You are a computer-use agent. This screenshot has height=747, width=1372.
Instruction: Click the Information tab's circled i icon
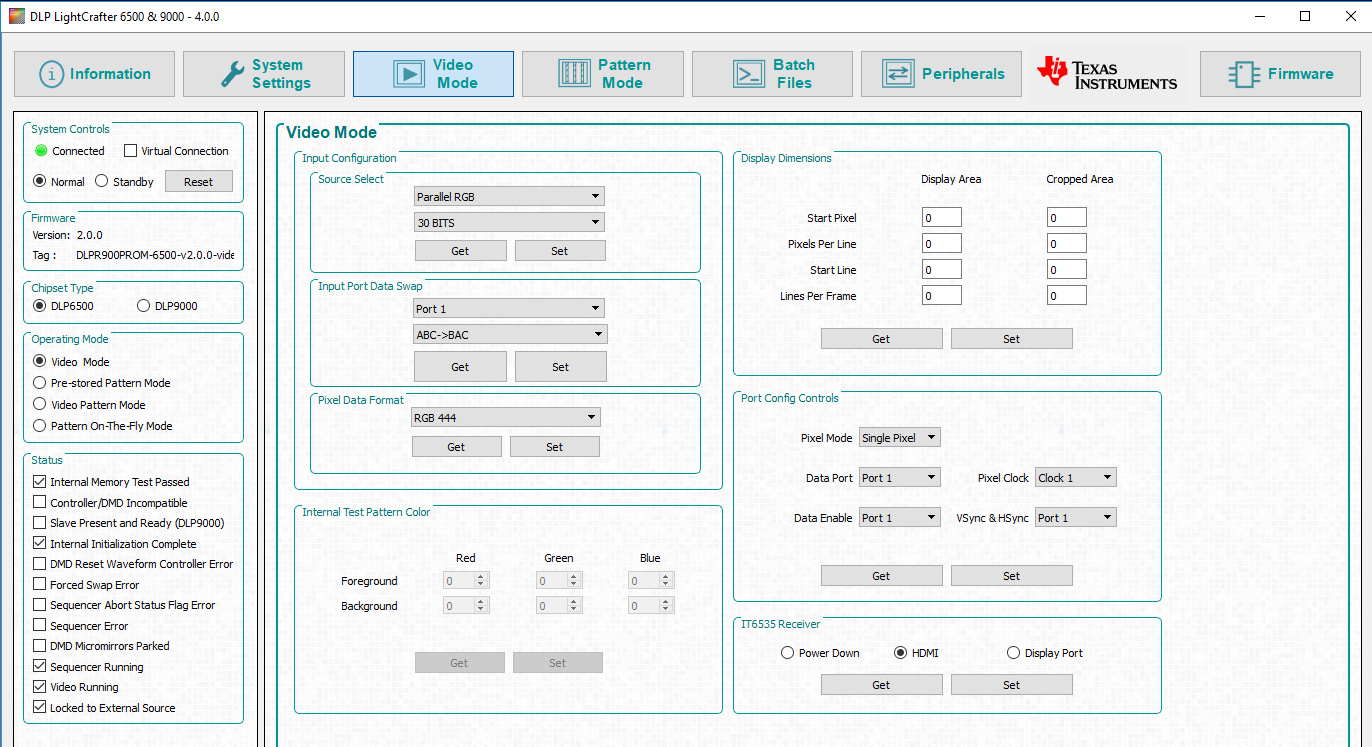coord(51,74)
